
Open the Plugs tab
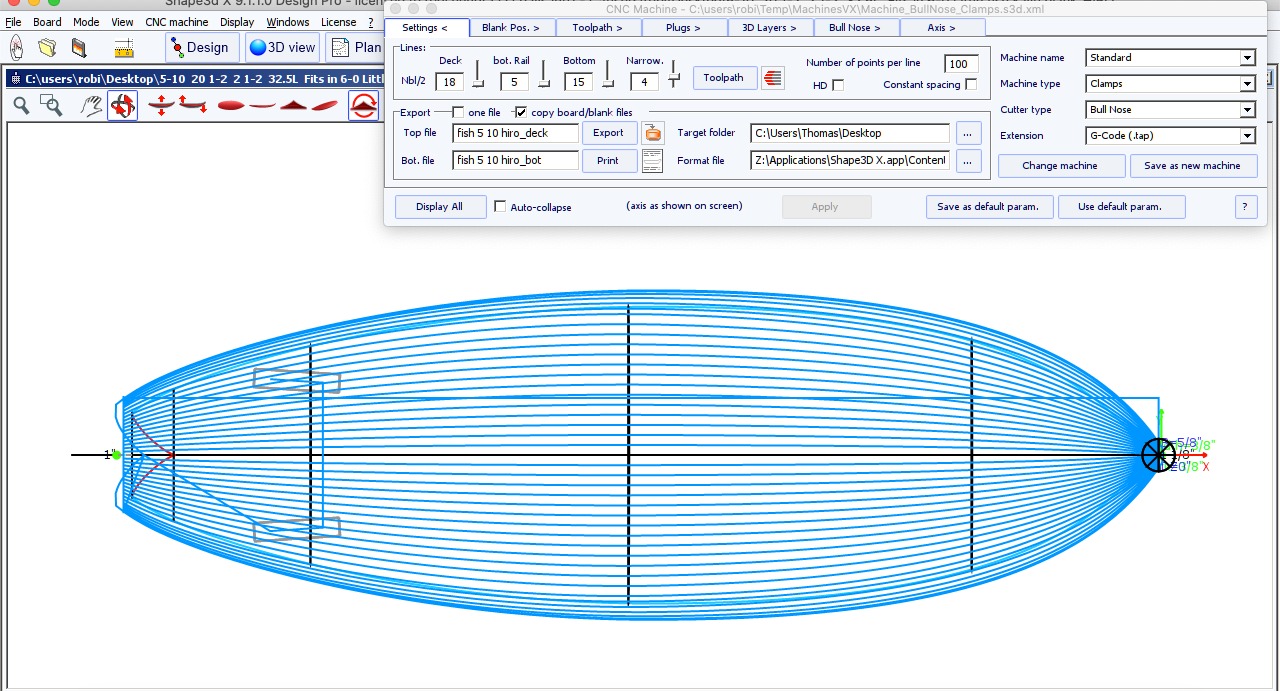[683, 28]
